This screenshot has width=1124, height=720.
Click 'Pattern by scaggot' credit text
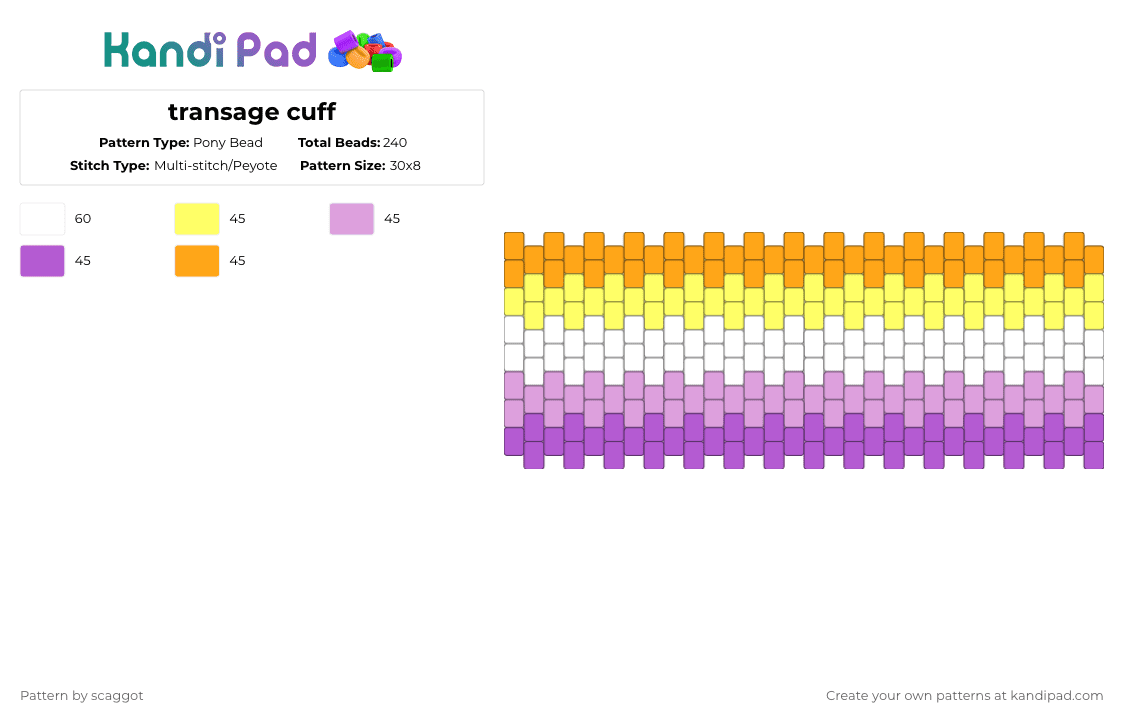pyautogui.click(x=82, y=696)
